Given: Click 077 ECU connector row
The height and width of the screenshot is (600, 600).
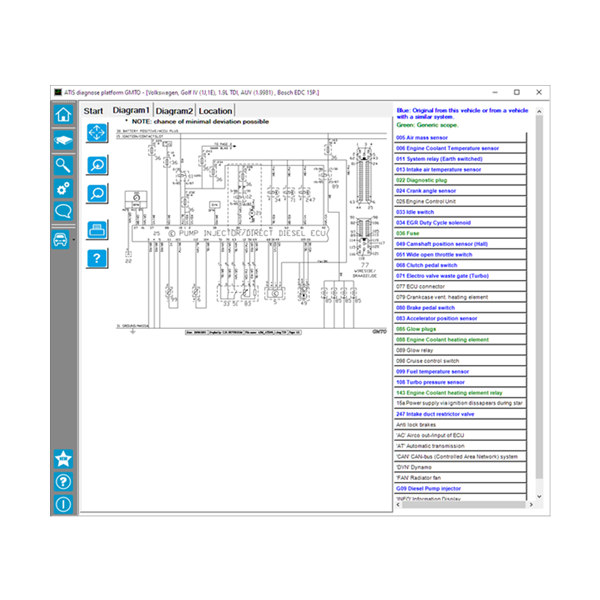Looking at the screenshot, I should [460, 287].
